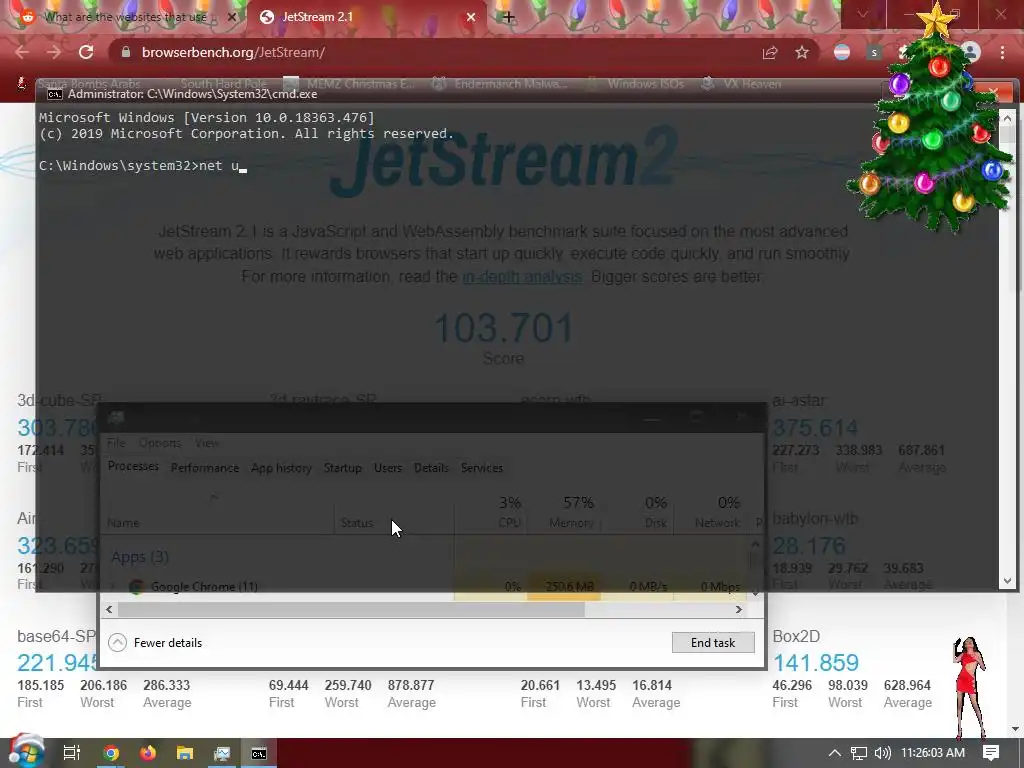Select the JetStream 2.1 tab
The image size is (1024, 768).
pyautogui.click(x=366, y=17)
